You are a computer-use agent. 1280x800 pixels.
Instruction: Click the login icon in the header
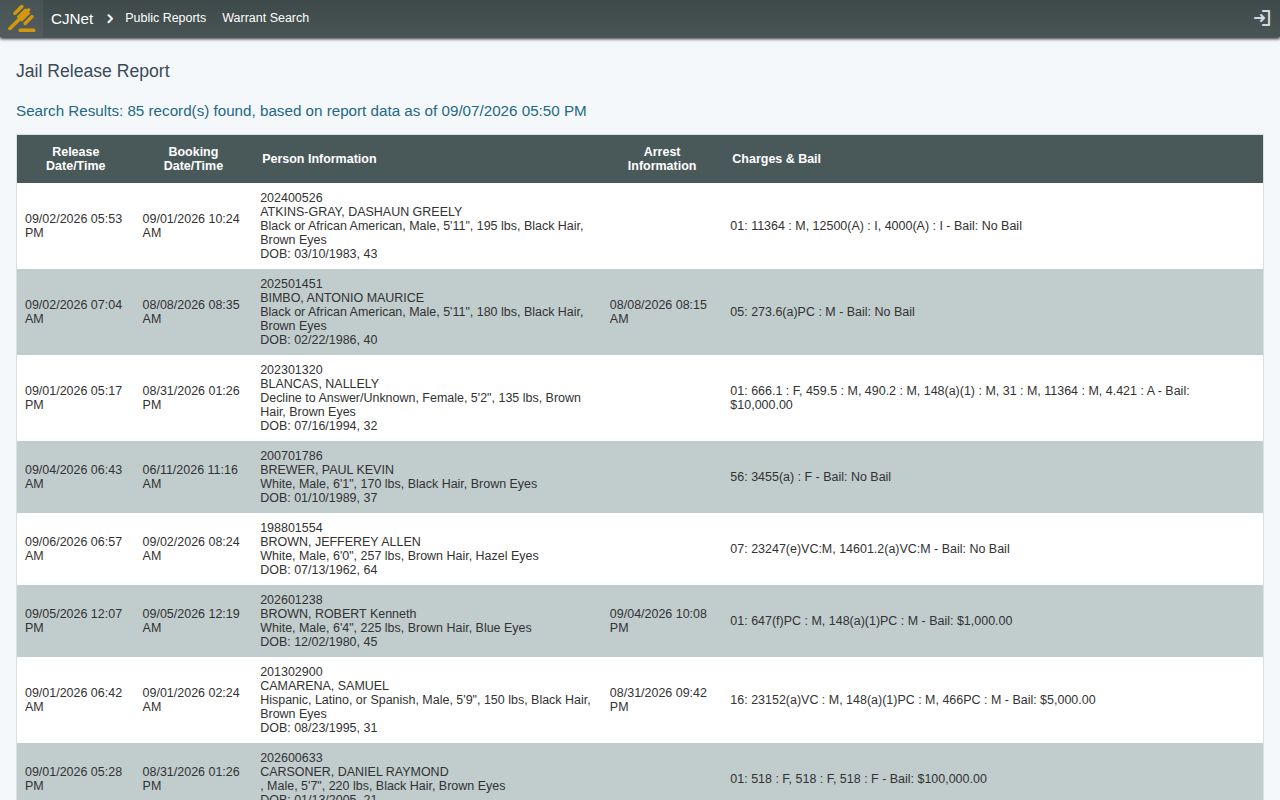pos(1262,18)
